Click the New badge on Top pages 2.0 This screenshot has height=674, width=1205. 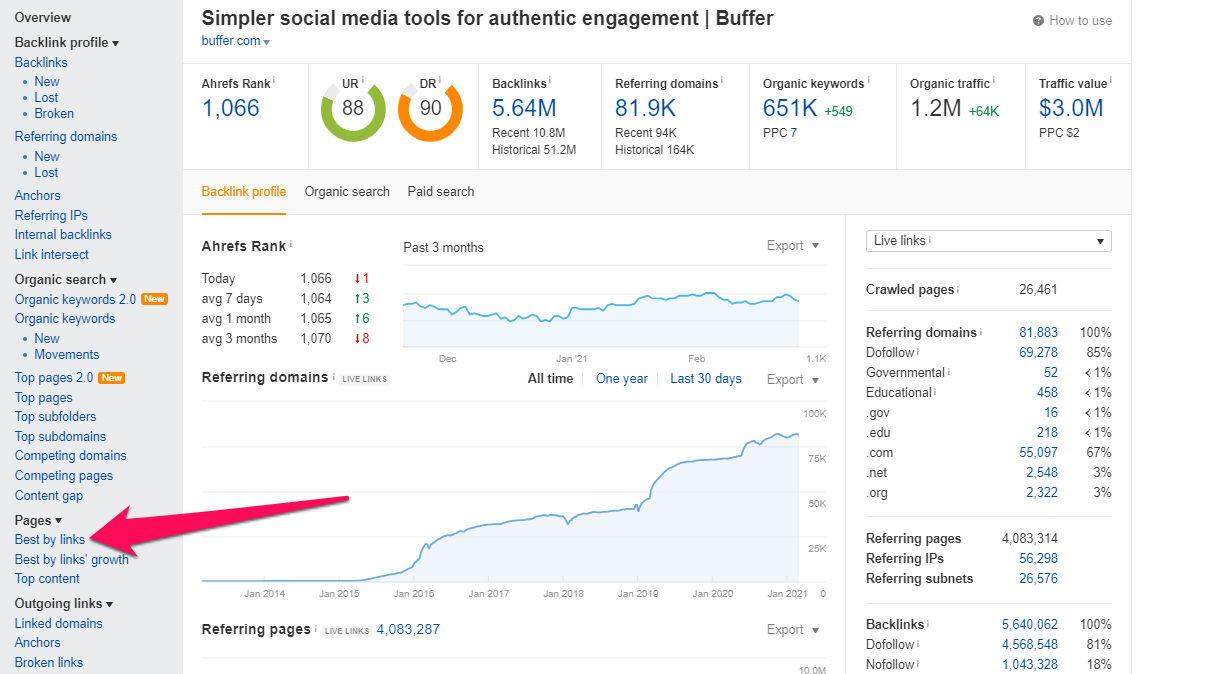tap(112, 378)
